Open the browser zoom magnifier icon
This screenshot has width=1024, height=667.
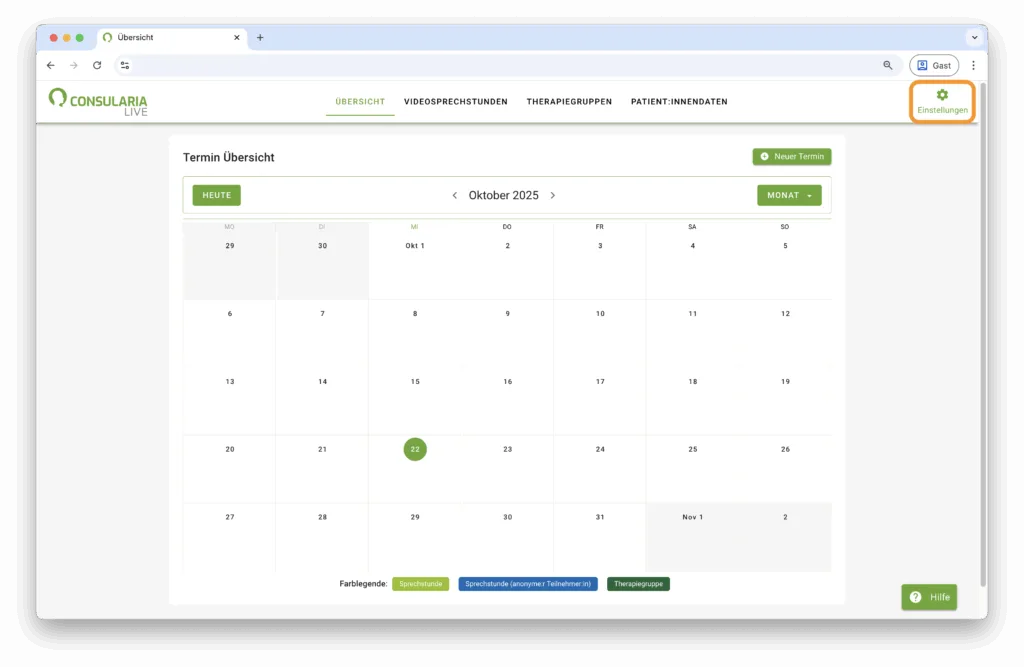click(x=887, y=65)
